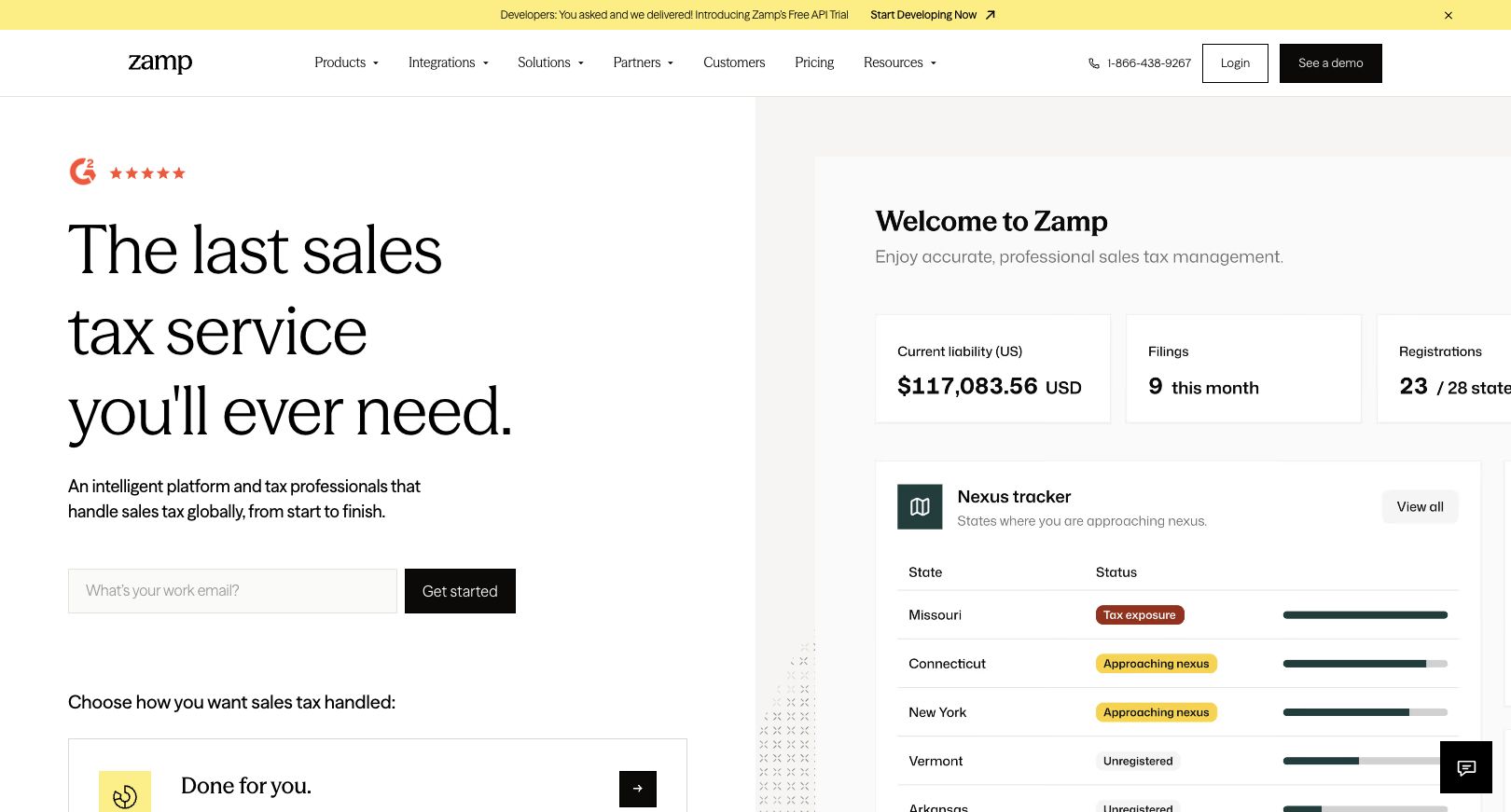Image resolution: width=1511 pixels, height=812 pixels.
Task: Click the Vermont state row label
Action: (936, 761)
